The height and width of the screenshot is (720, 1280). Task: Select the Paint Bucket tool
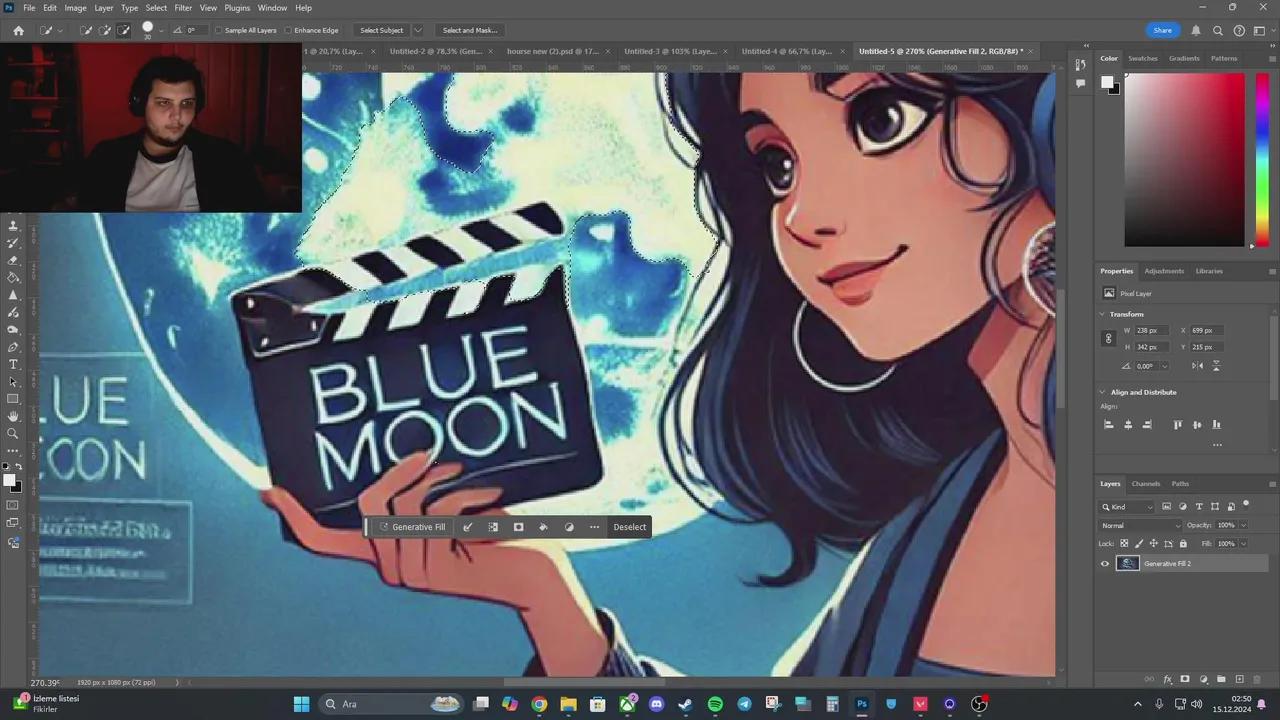(x=13, y=278)
